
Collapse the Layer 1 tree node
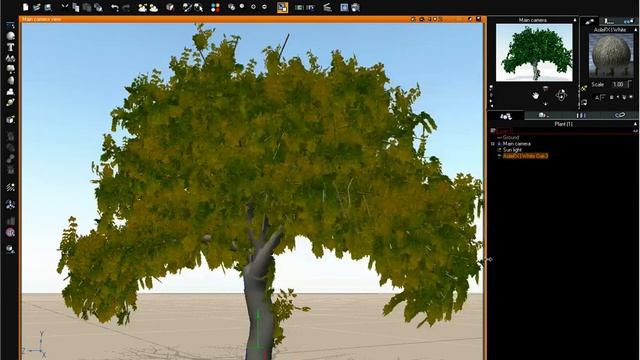493,131
